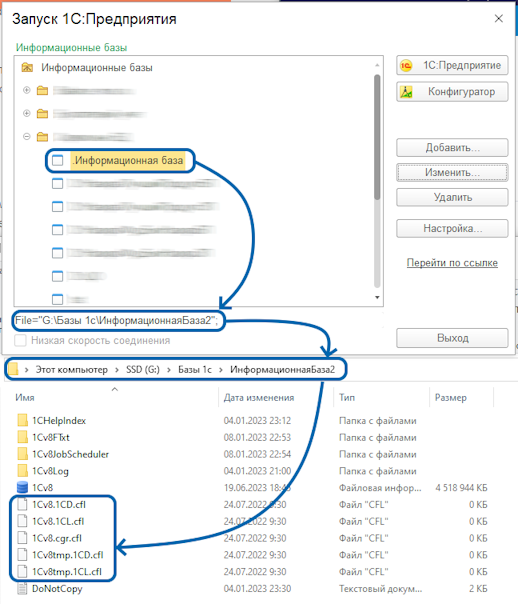Follow Перейти по ссылке link
The height and width of the screenshot is (604, 518).
click(x=452, y=263)
